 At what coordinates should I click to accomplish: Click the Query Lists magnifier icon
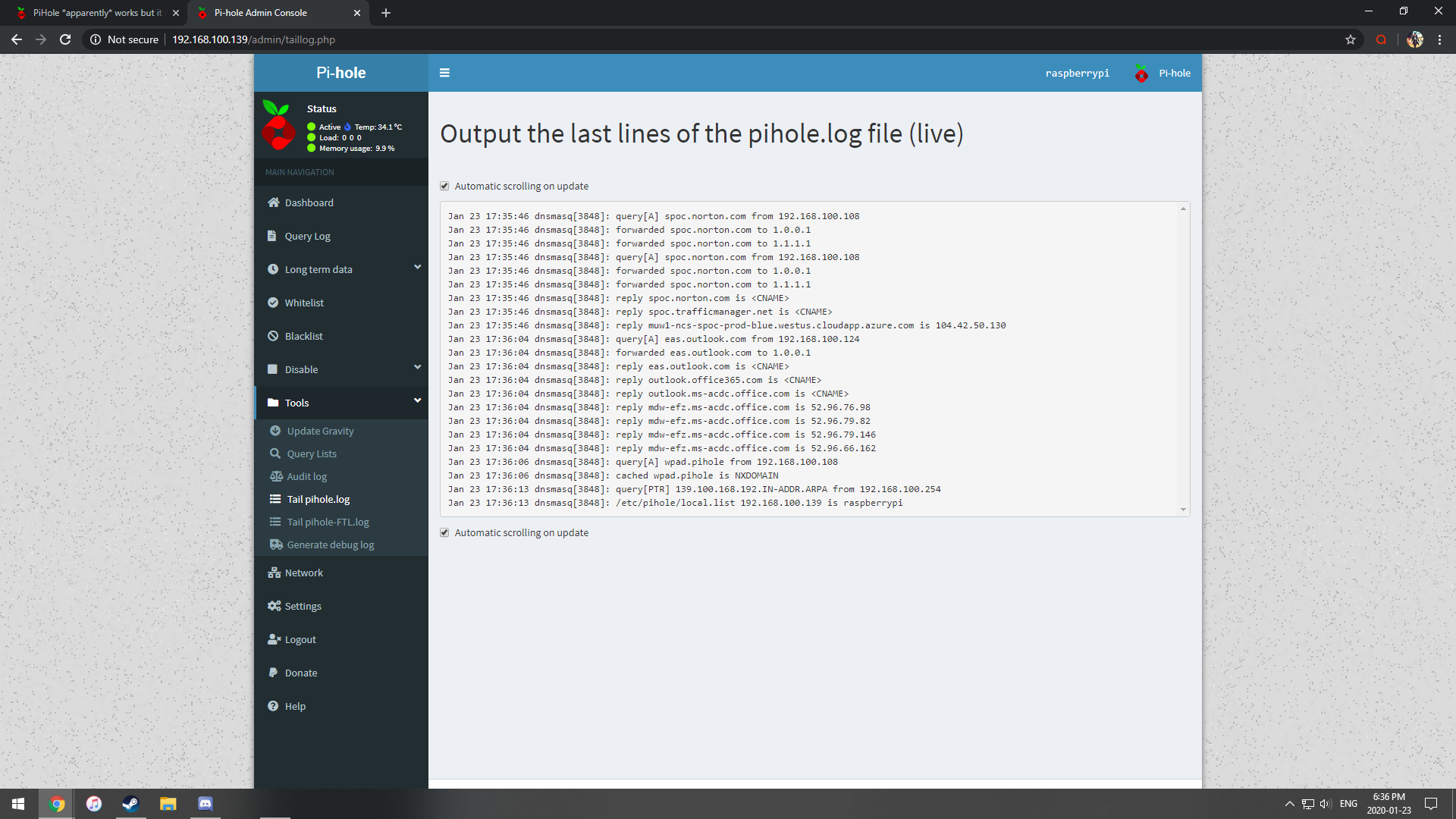(x=275, y=453)
